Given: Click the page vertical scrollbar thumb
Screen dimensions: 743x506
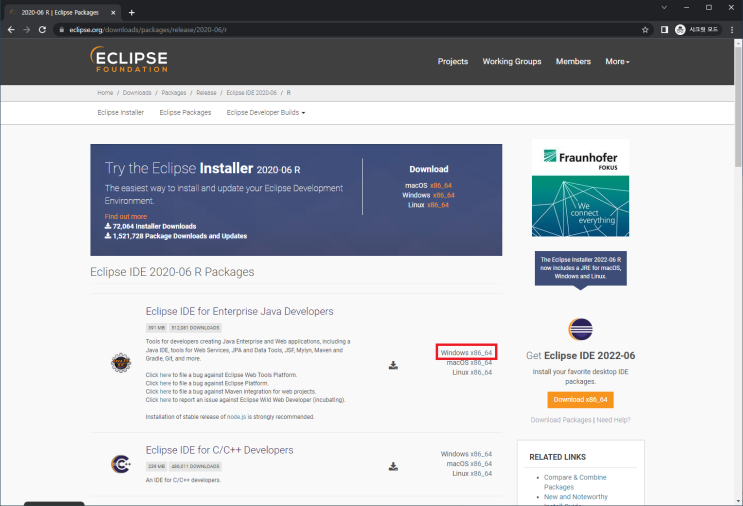Looking at the screenshot, I should (x=738, y=107).
